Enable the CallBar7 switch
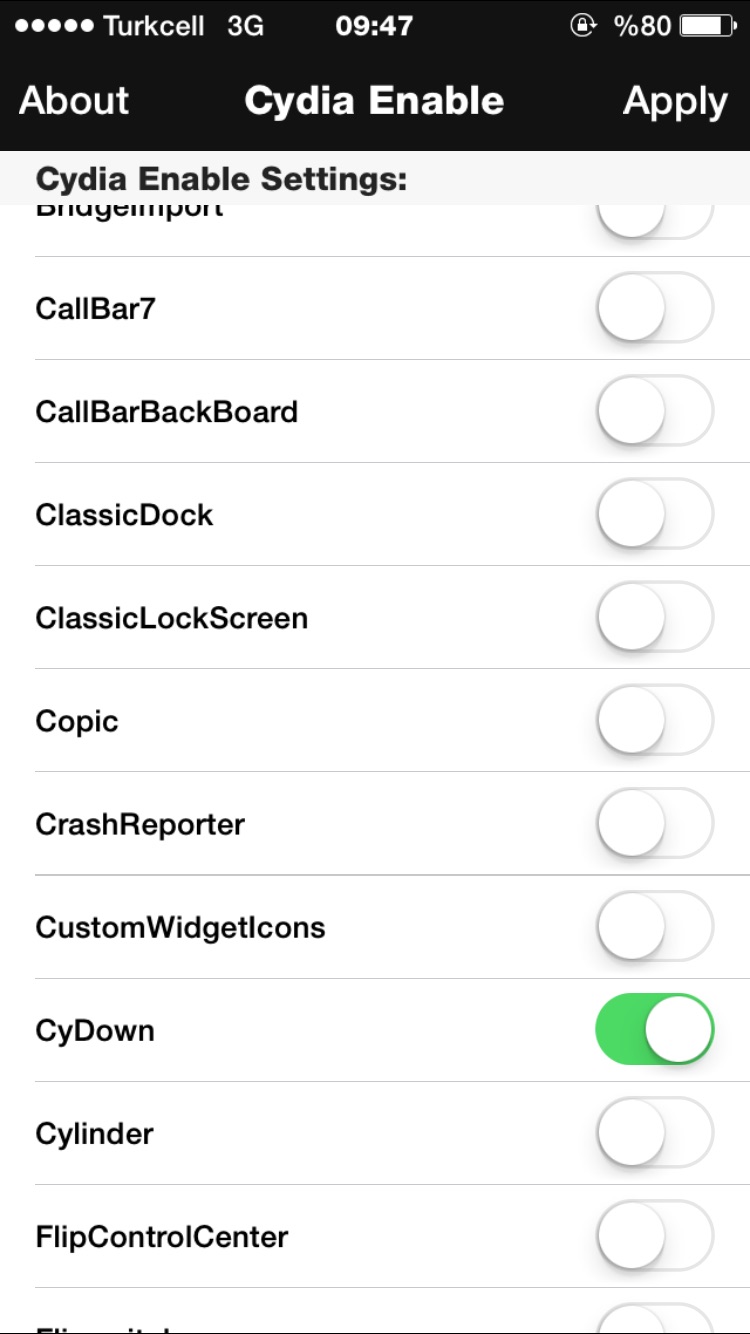This screenshot has height=1334, width=750. pos(655,308)
